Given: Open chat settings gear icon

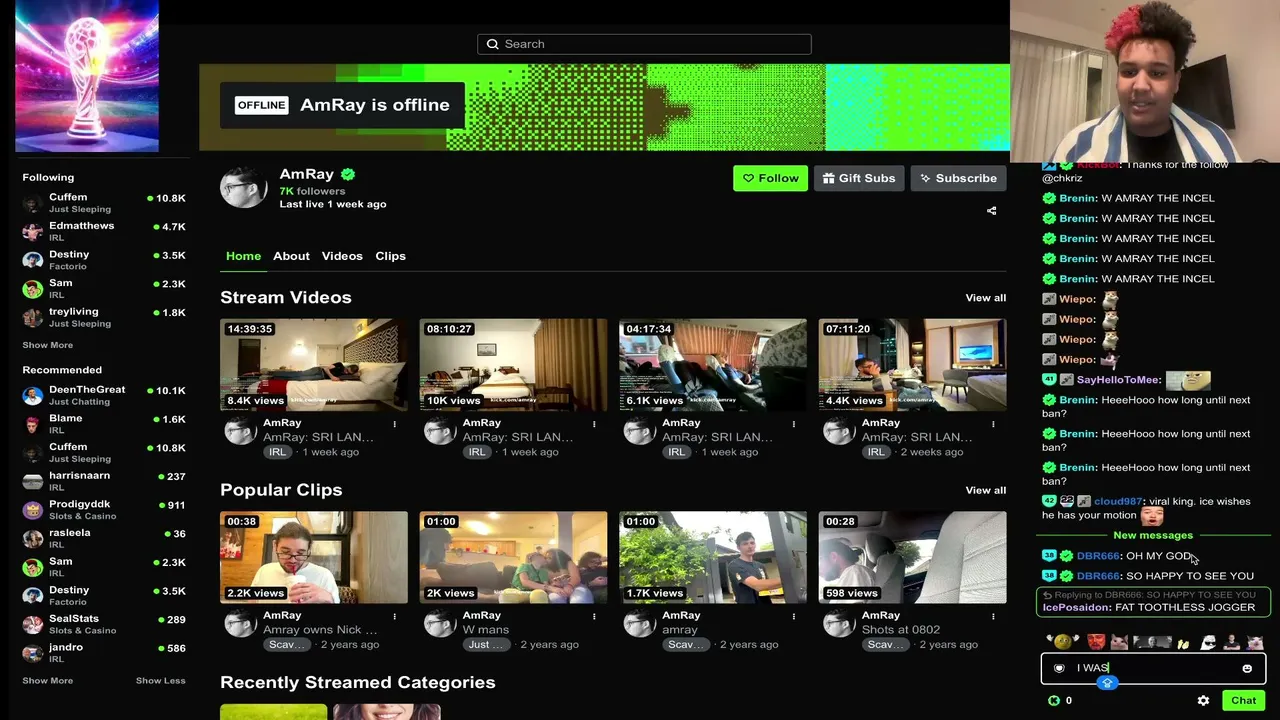Looking at the screenshot, I should click(x=1203, y=701).
